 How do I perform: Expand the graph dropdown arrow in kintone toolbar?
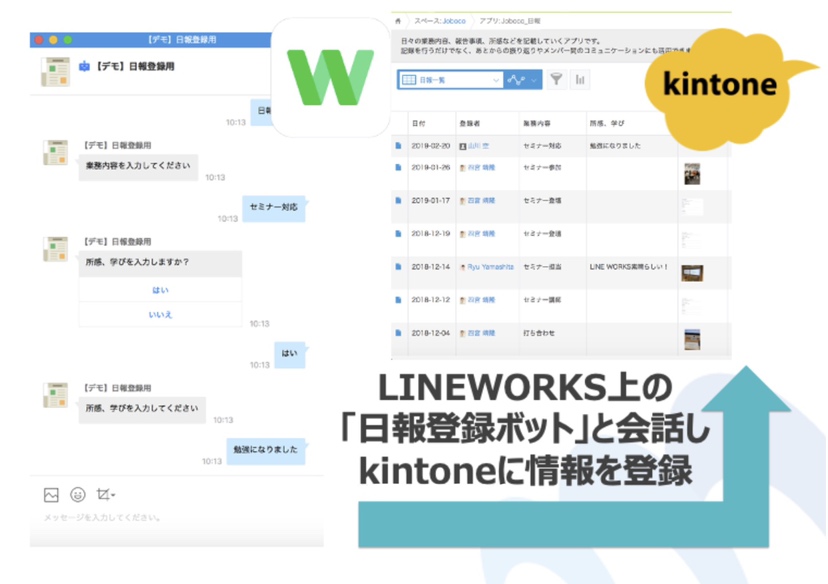pyautogui.click(x=534, y=80)
